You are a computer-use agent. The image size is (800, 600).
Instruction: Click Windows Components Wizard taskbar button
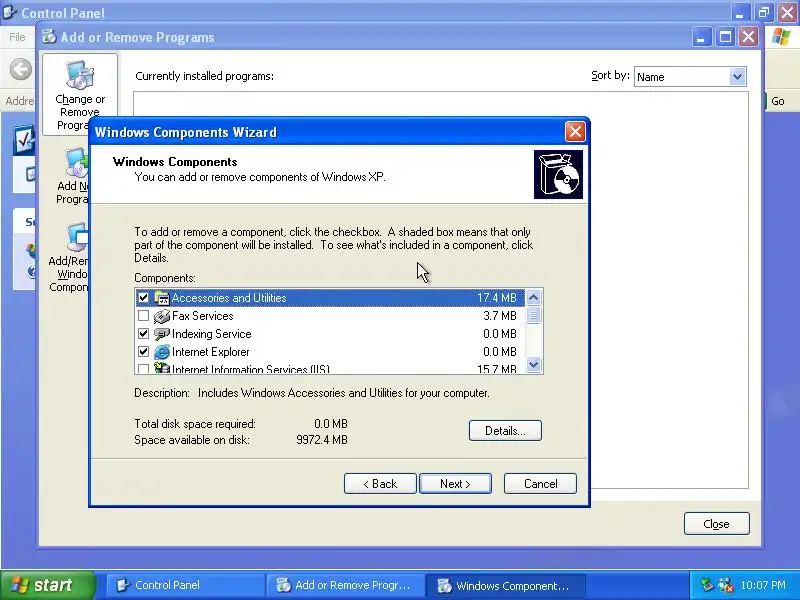point(505,585)
